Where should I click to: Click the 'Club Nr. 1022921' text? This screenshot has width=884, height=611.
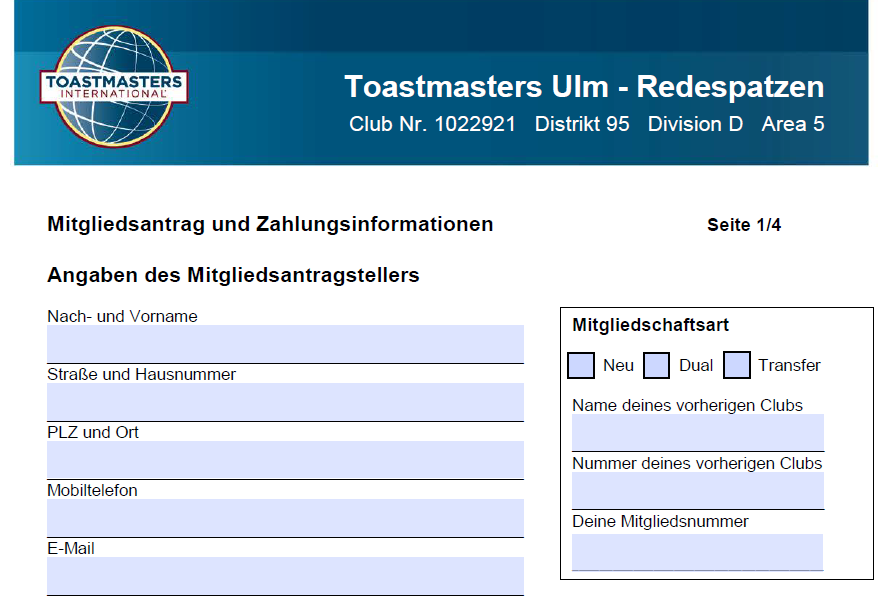(x=432, y=124)
